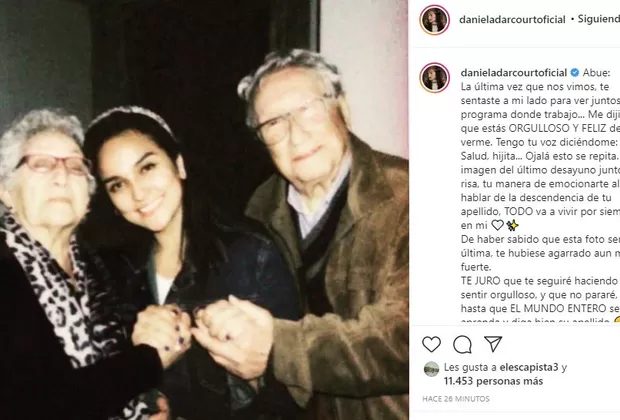This screenshot has width=620, height=420.
Task: Click the clasped hands in the photo
Action: [202, 330]
